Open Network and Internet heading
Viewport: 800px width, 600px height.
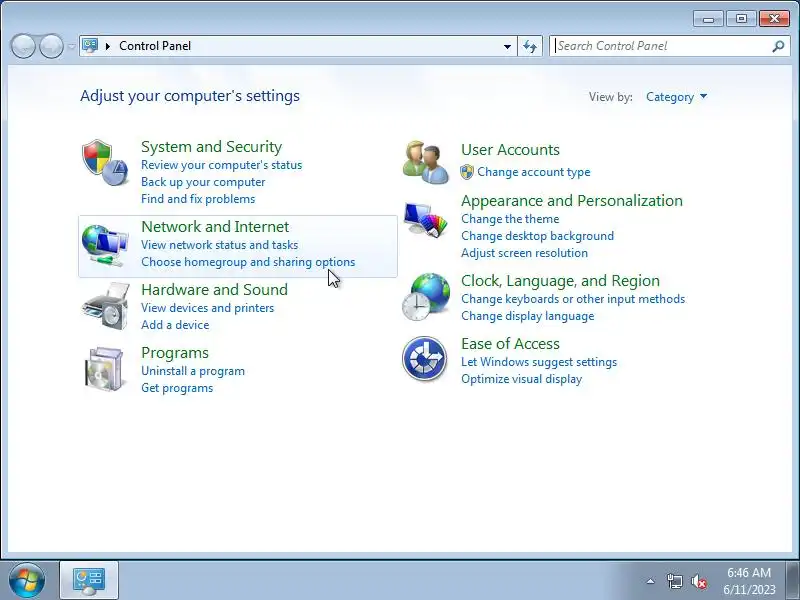[x=215, y=227]
